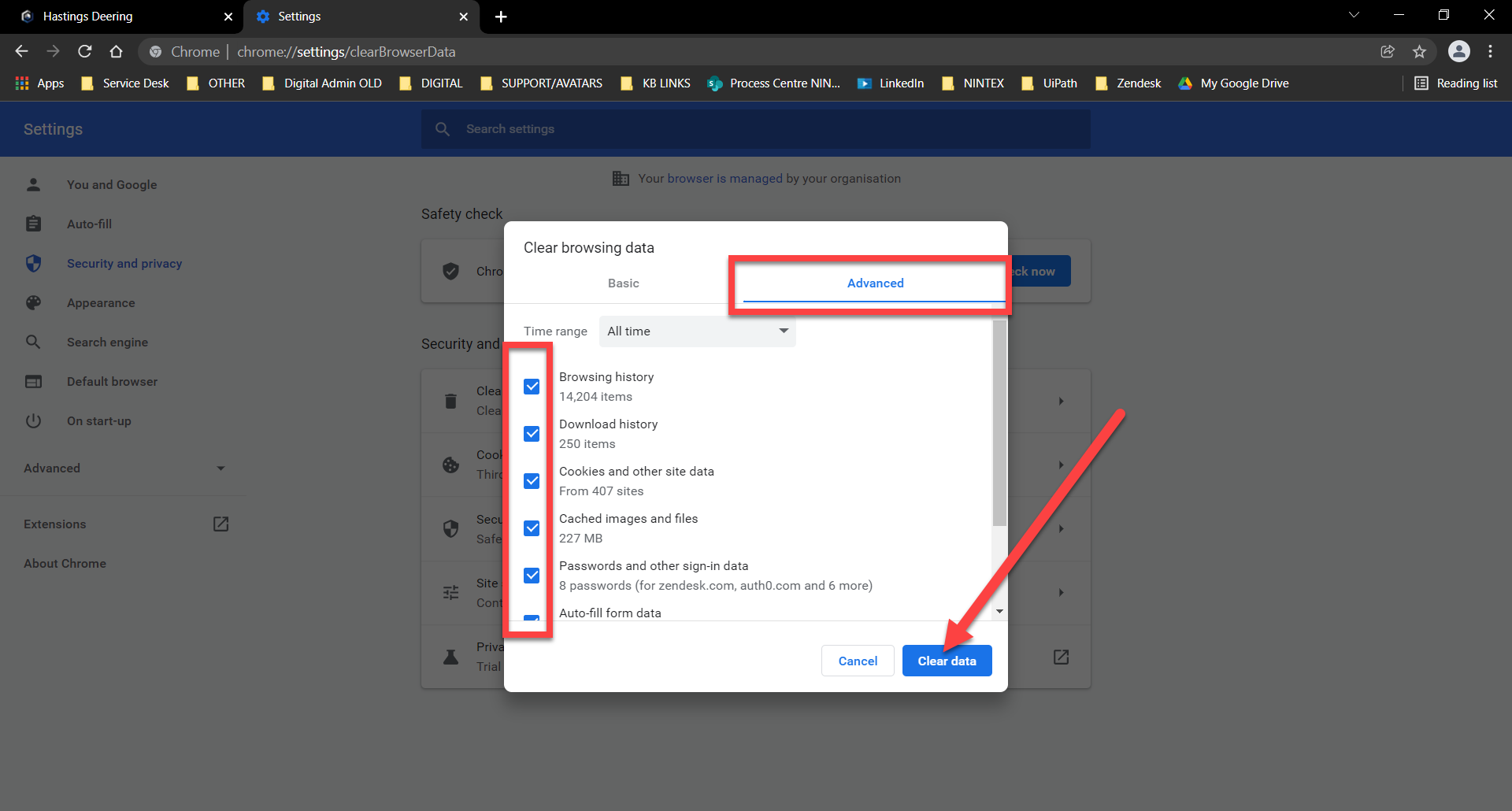The width and height of the screenshot is (1512, 811).
Task: Open About Chrome page
Action: [x=65, y=563]
